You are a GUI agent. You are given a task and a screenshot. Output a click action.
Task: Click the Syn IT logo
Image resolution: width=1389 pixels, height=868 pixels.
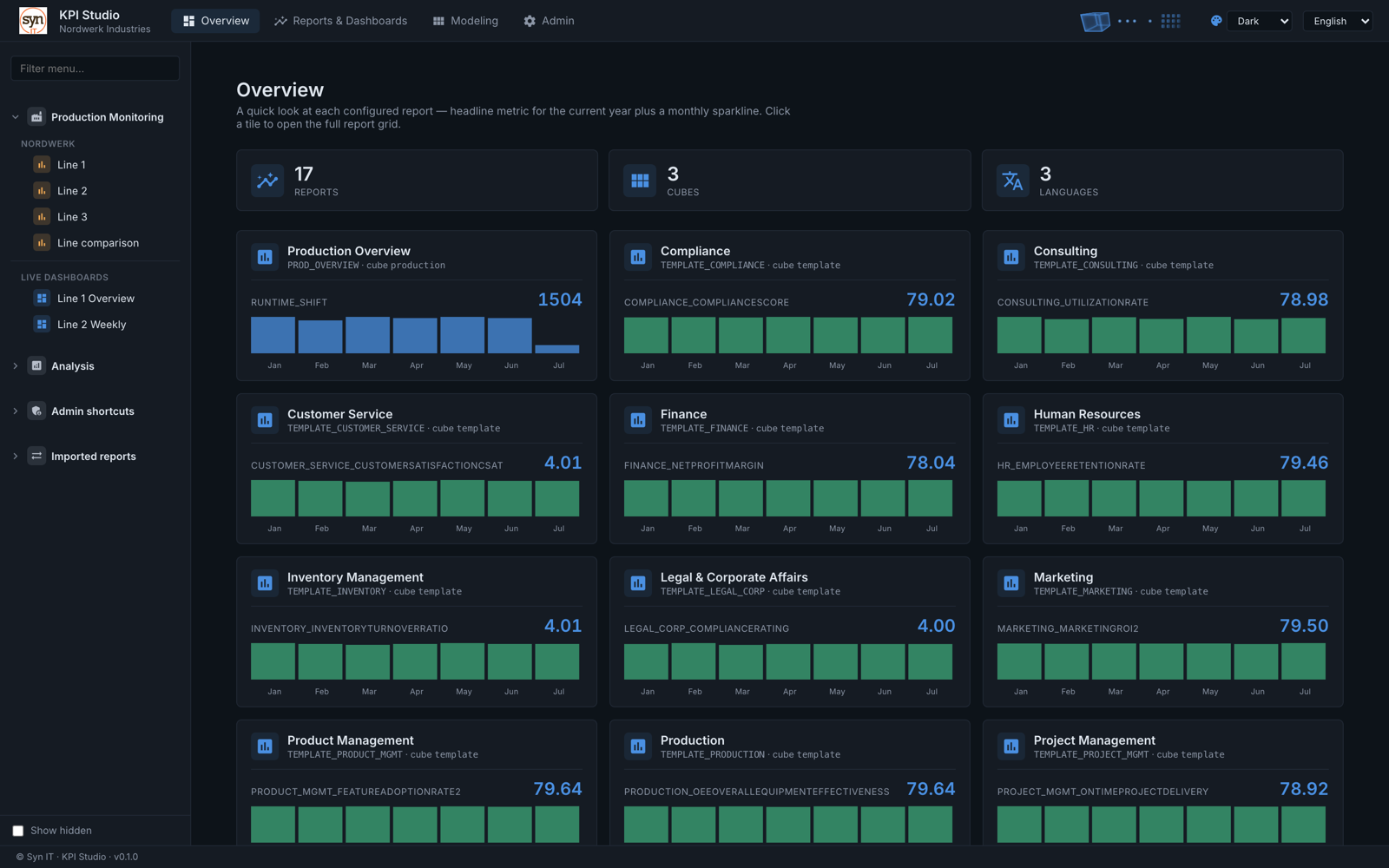(x=33, y=21)
